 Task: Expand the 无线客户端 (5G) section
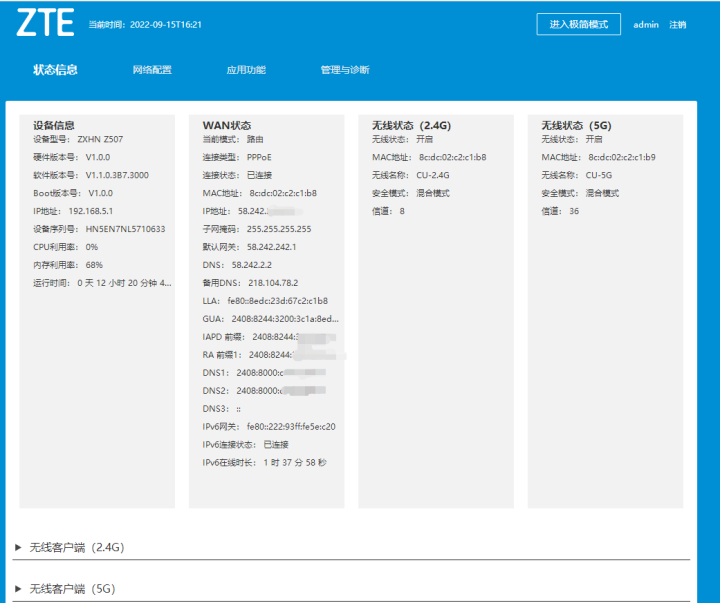(x=65, y=589)
